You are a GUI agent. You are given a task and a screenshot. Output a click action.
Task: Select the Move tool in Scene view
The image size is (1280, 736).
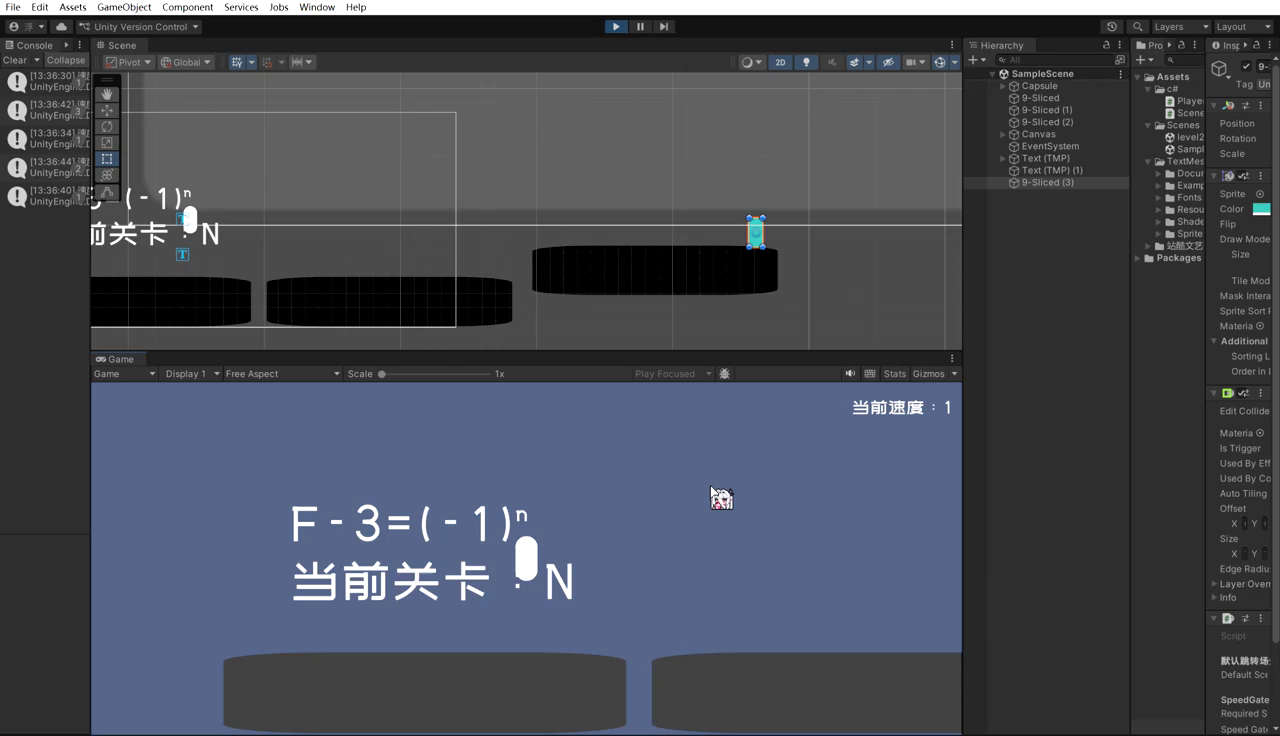tap(107, 111)
